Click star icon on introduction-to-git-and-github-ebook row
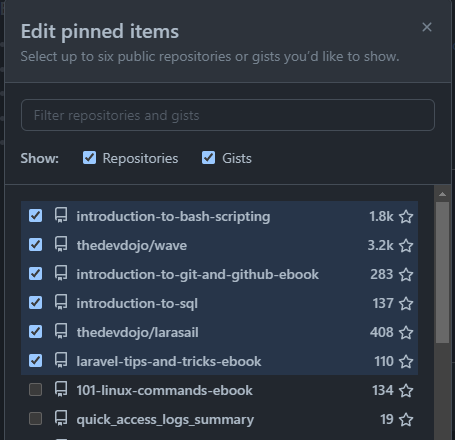Image resolution: width=455 pixels, height=440 pixels. 406,275
